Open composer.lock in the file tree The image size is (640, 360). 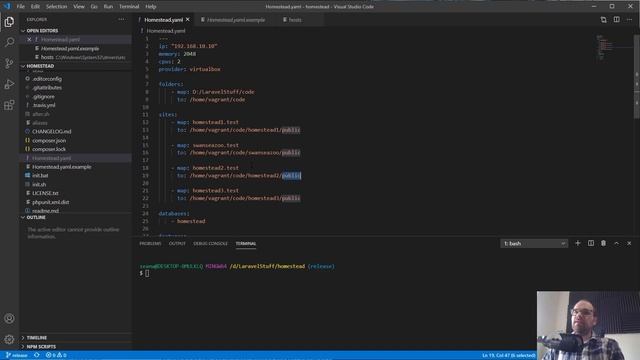[x=49, y=149]
